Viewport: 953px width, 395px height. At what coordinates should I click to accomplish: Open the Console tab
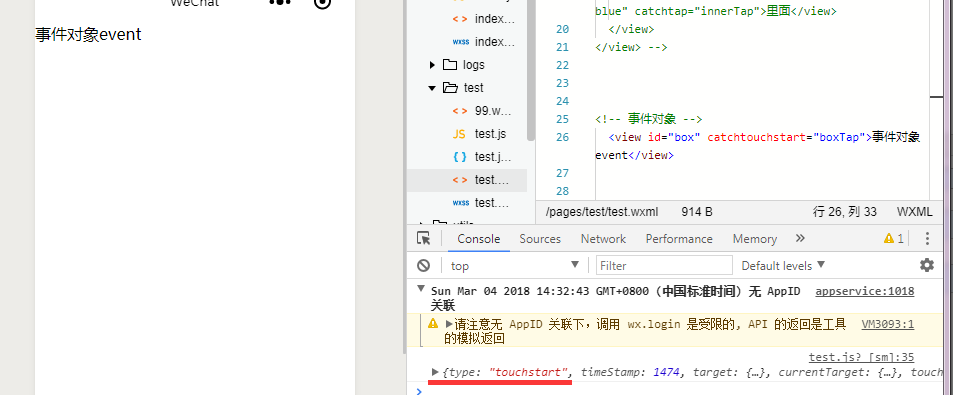tap(479, 239)
